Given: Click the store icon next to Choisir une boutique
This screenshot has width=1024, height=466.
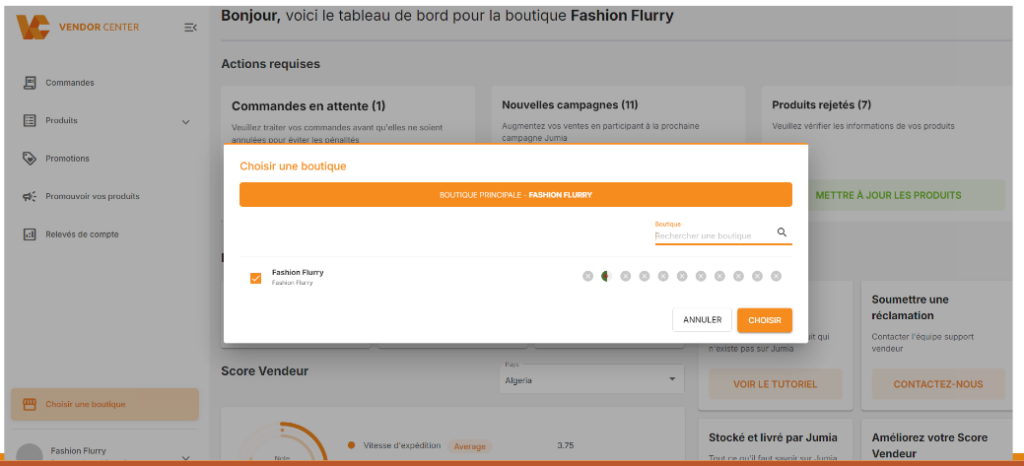Looking at the screenshot, I should (x=29, y=404).
